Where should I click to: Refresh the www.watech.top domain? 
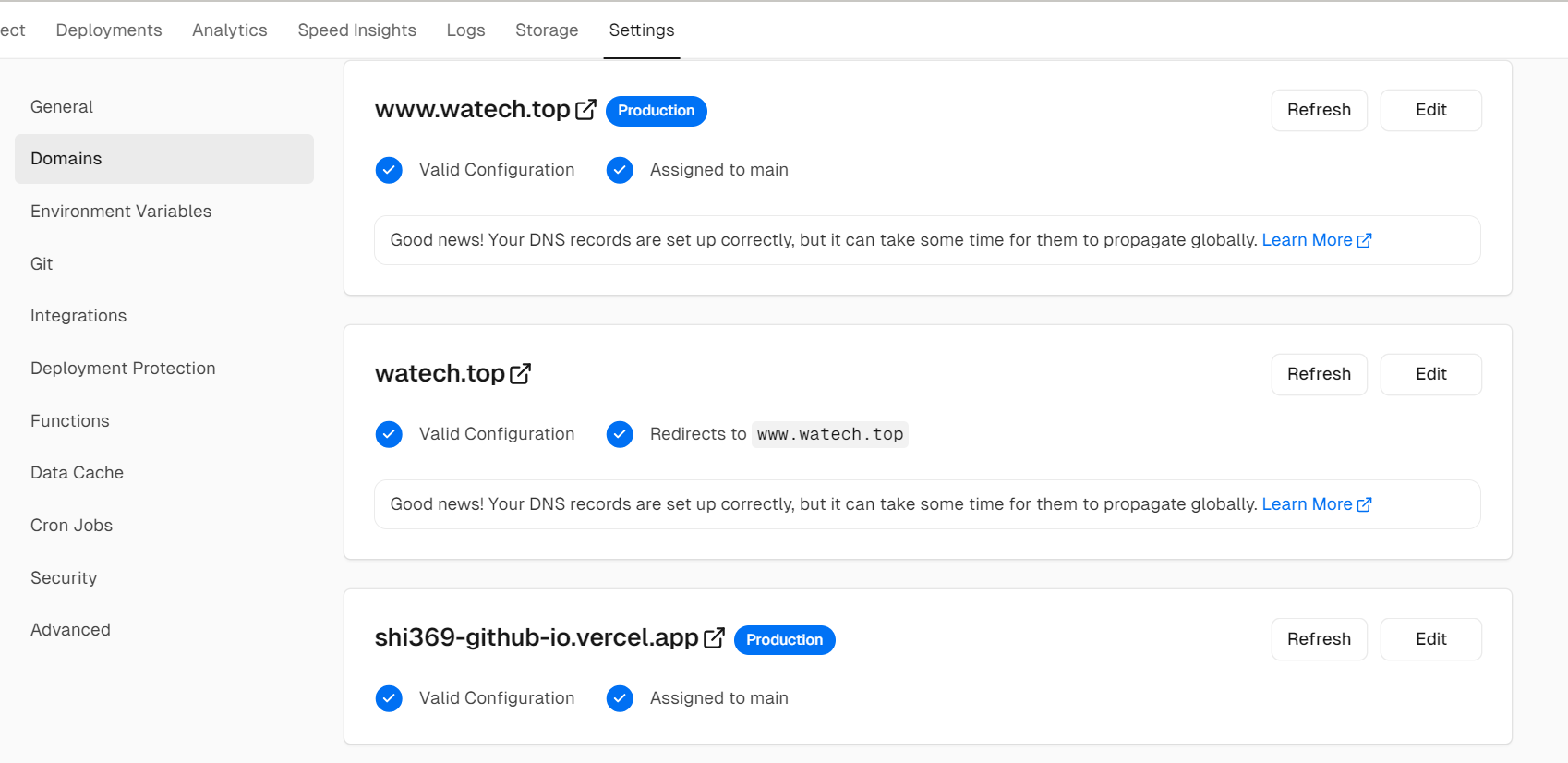click(1319, 110)
